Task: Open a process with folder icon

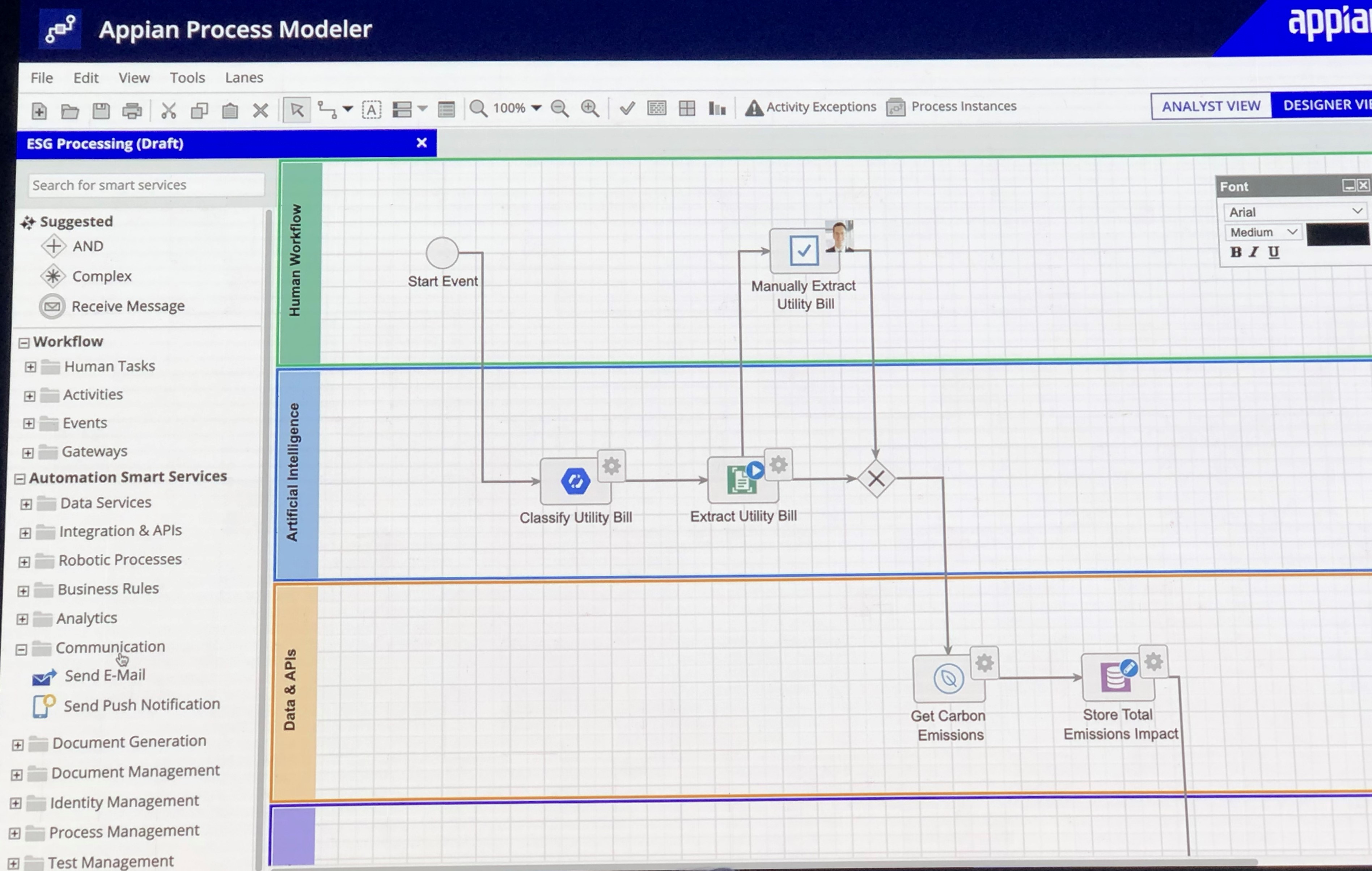Action: point(70,111)
